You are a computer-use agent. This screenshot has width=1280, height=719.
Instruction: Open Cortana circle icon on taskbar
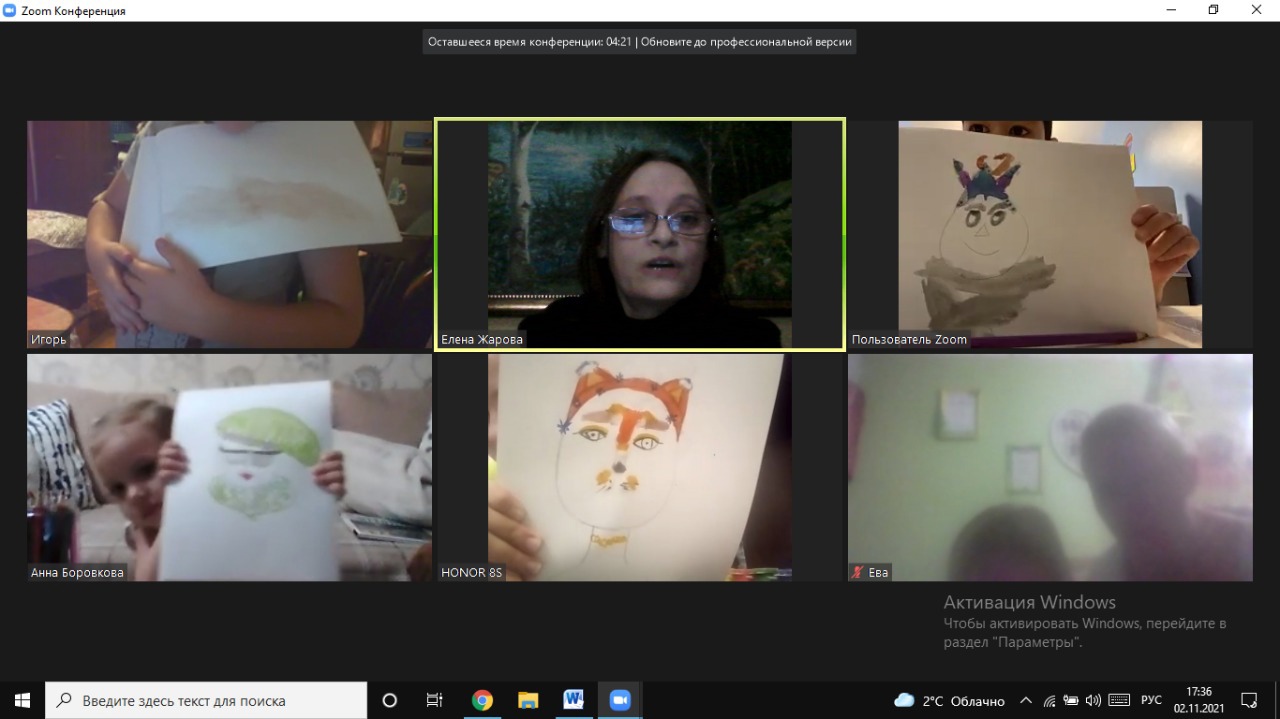[390, 700]
